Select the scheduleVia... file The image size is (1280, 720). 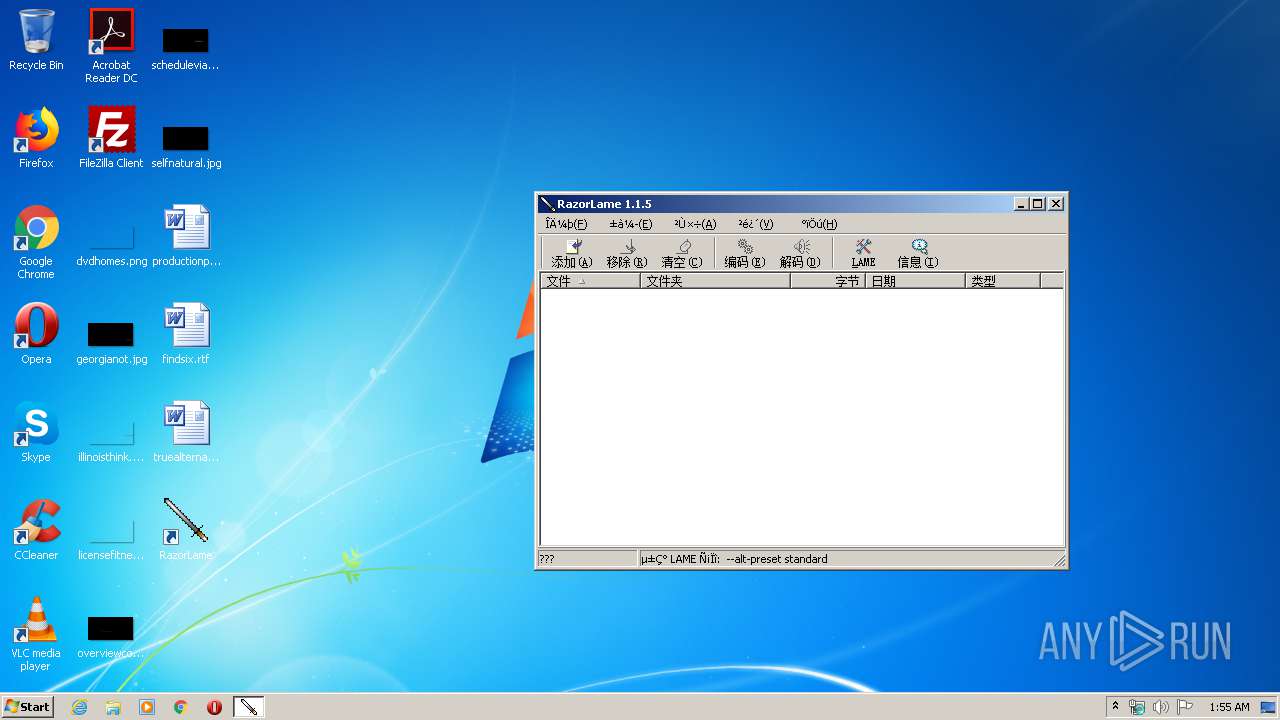coord(186,47)
